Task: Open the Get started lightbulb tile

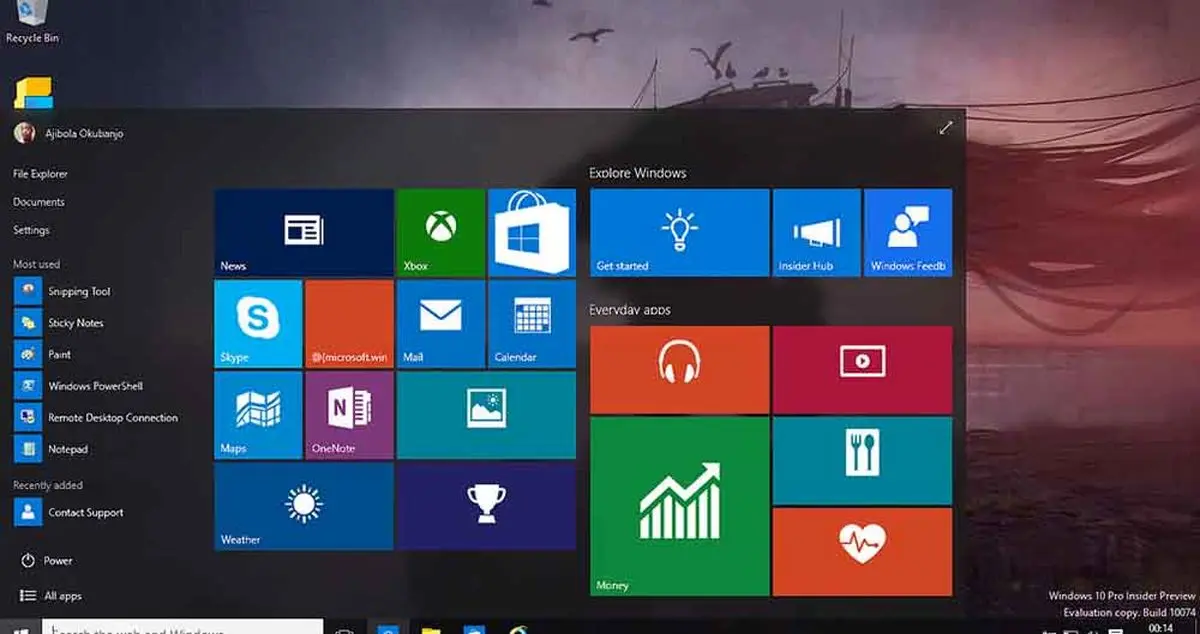Action: click(x=679, y=232)
